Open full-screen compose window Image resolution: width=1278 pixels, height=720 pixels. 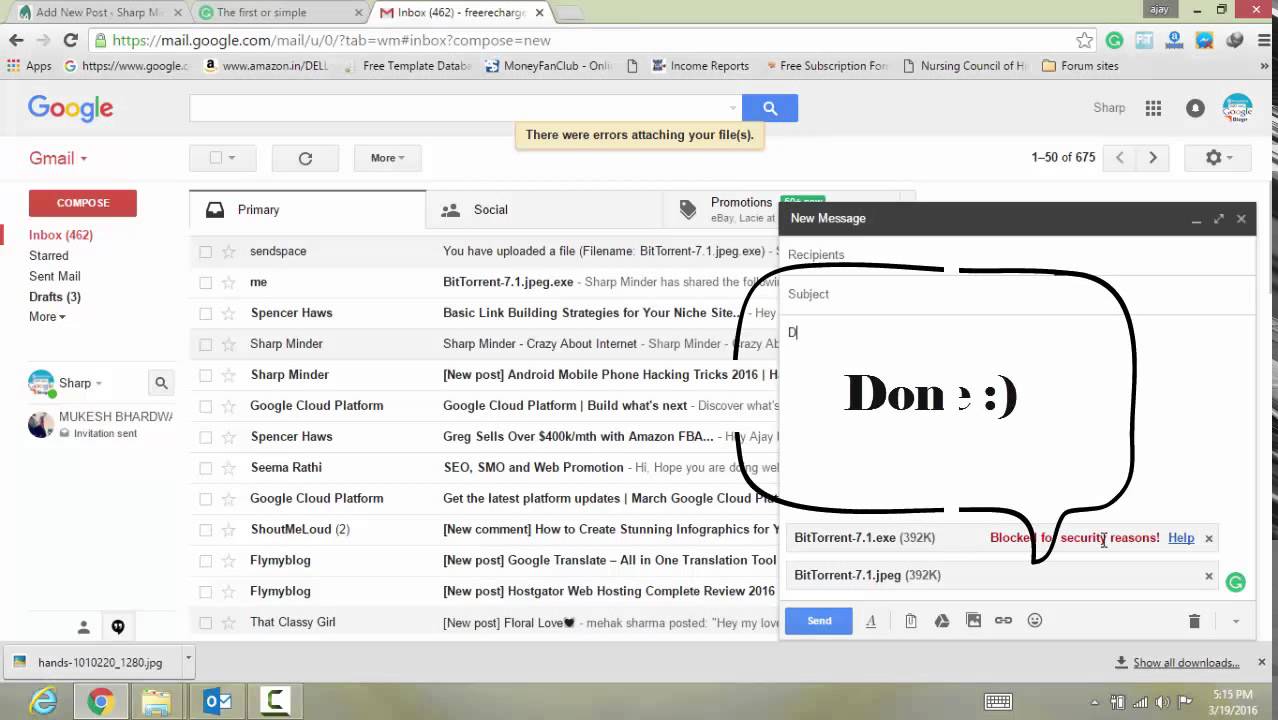click(1218, 218)
